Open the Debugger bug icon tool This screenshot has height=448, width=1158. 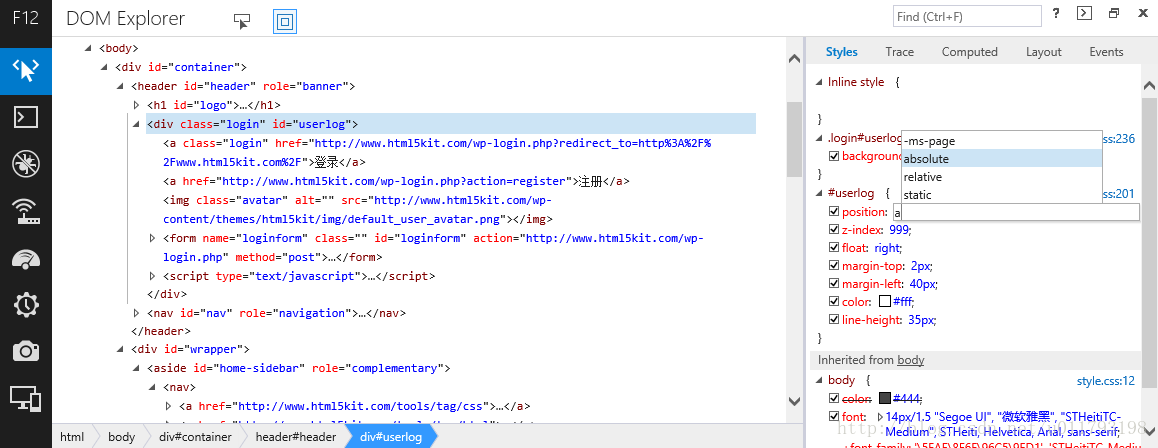(26, 164)
